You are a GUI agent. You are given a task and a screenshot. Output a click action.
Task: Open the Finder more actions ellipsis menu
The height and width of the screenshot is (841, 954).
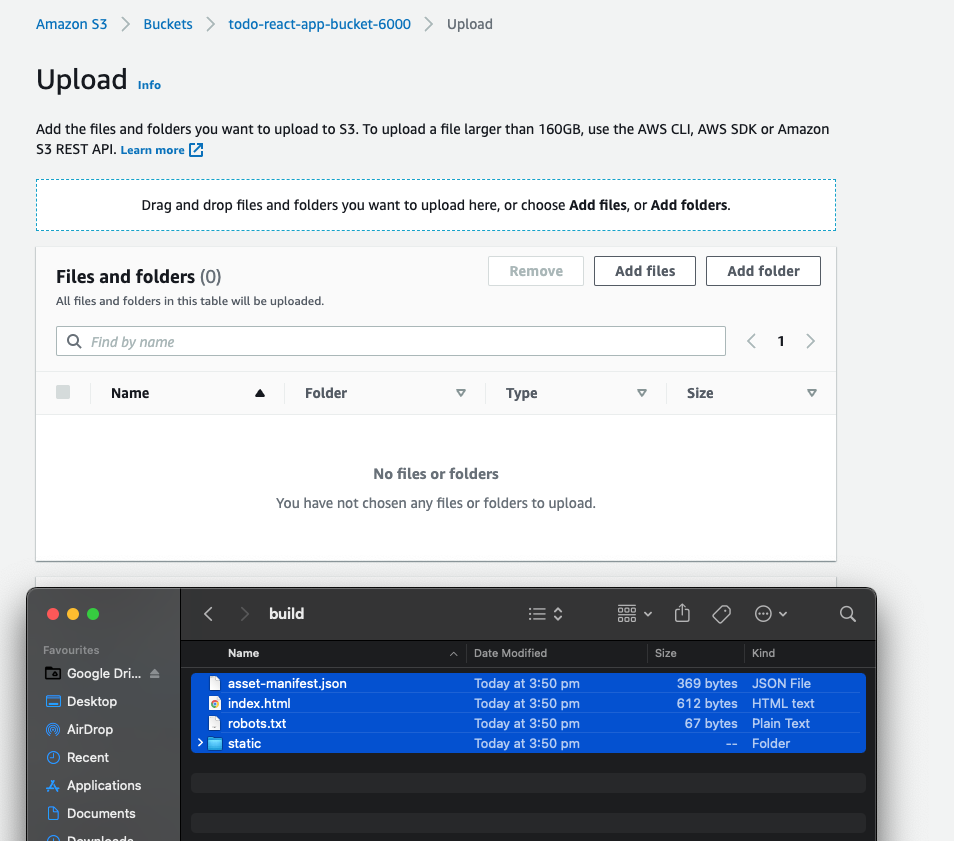tap(771, 614)
